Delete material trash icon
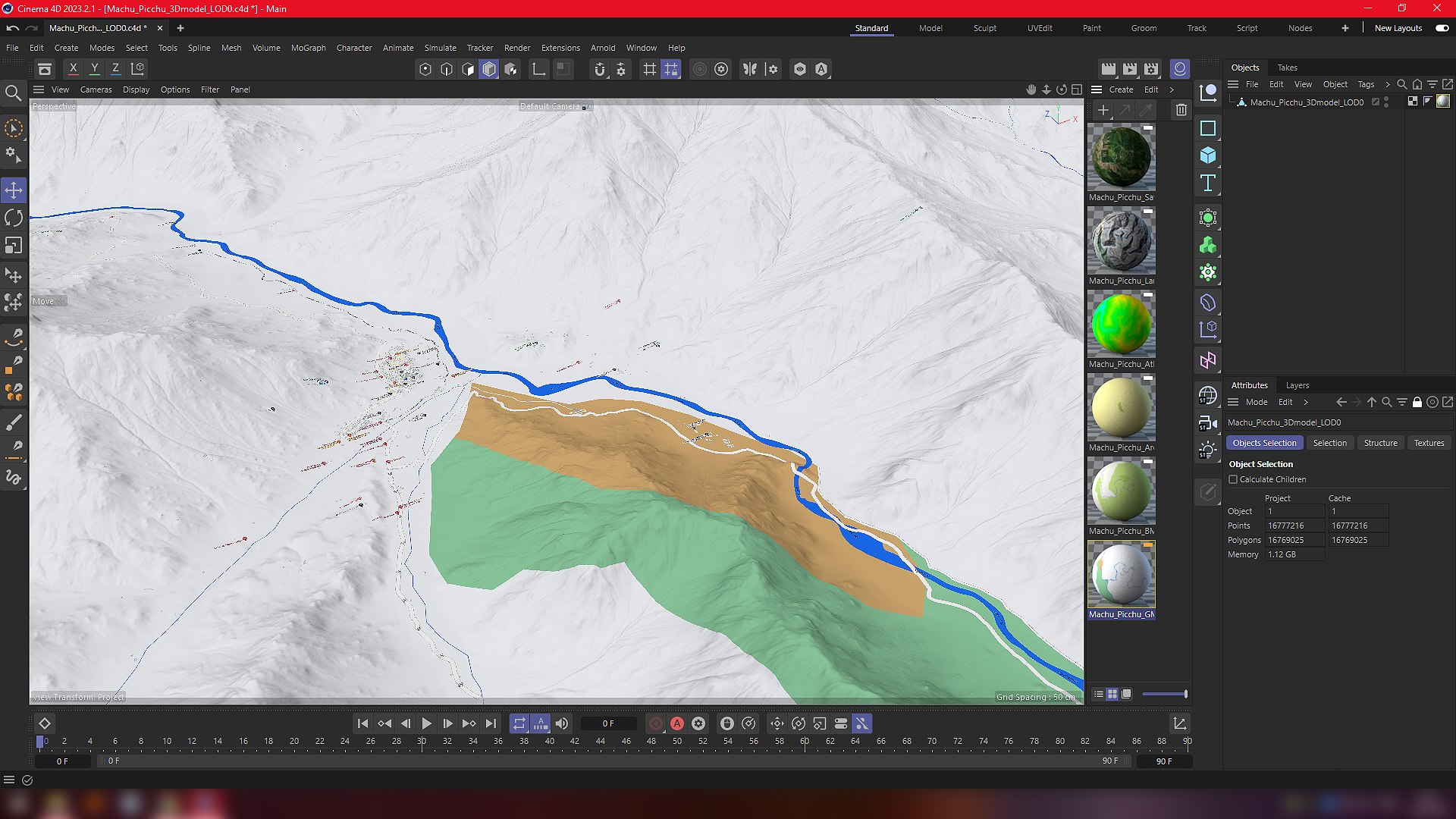 pyautogui.click(x=1181, y=110)
